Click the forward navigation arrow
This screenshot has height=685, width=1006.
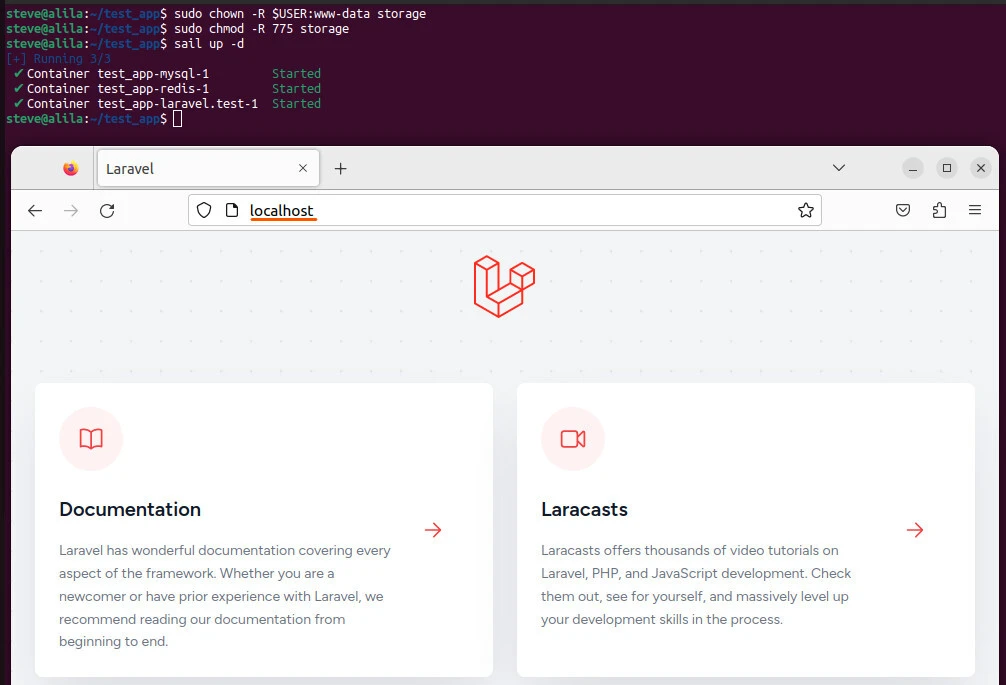71,210
